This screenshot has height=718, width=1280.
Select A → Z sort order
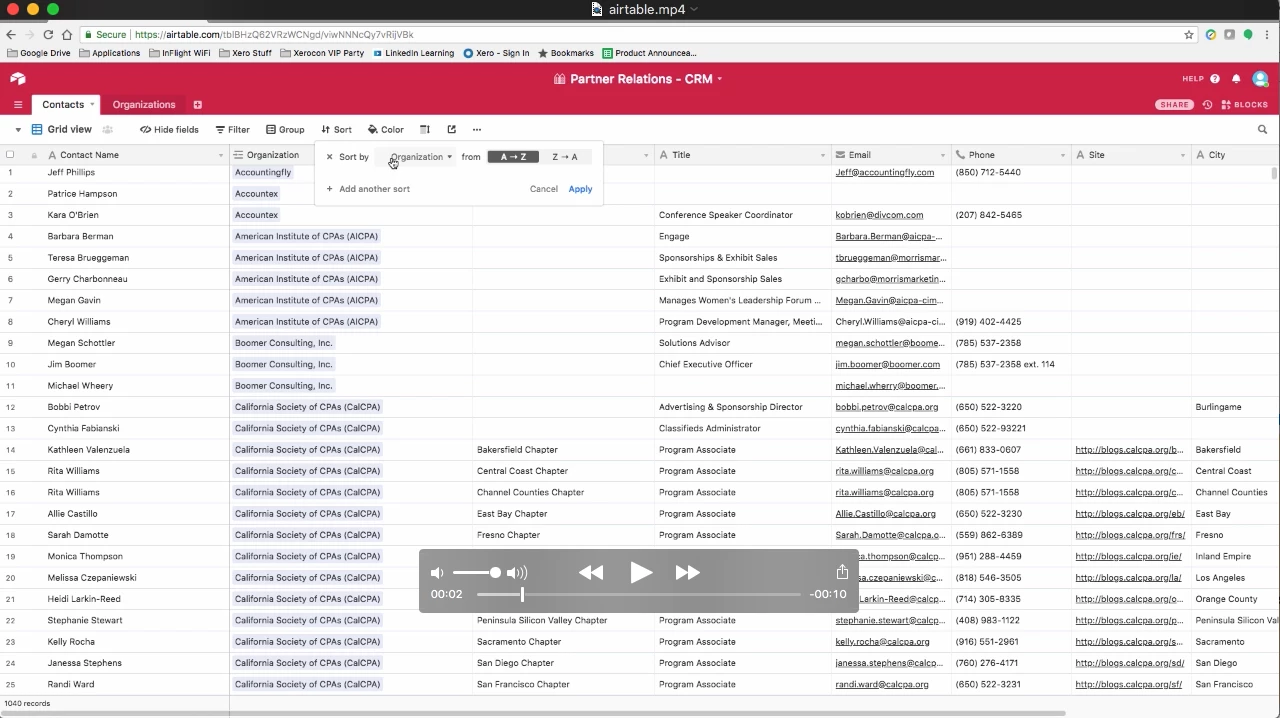click(513, 157)
